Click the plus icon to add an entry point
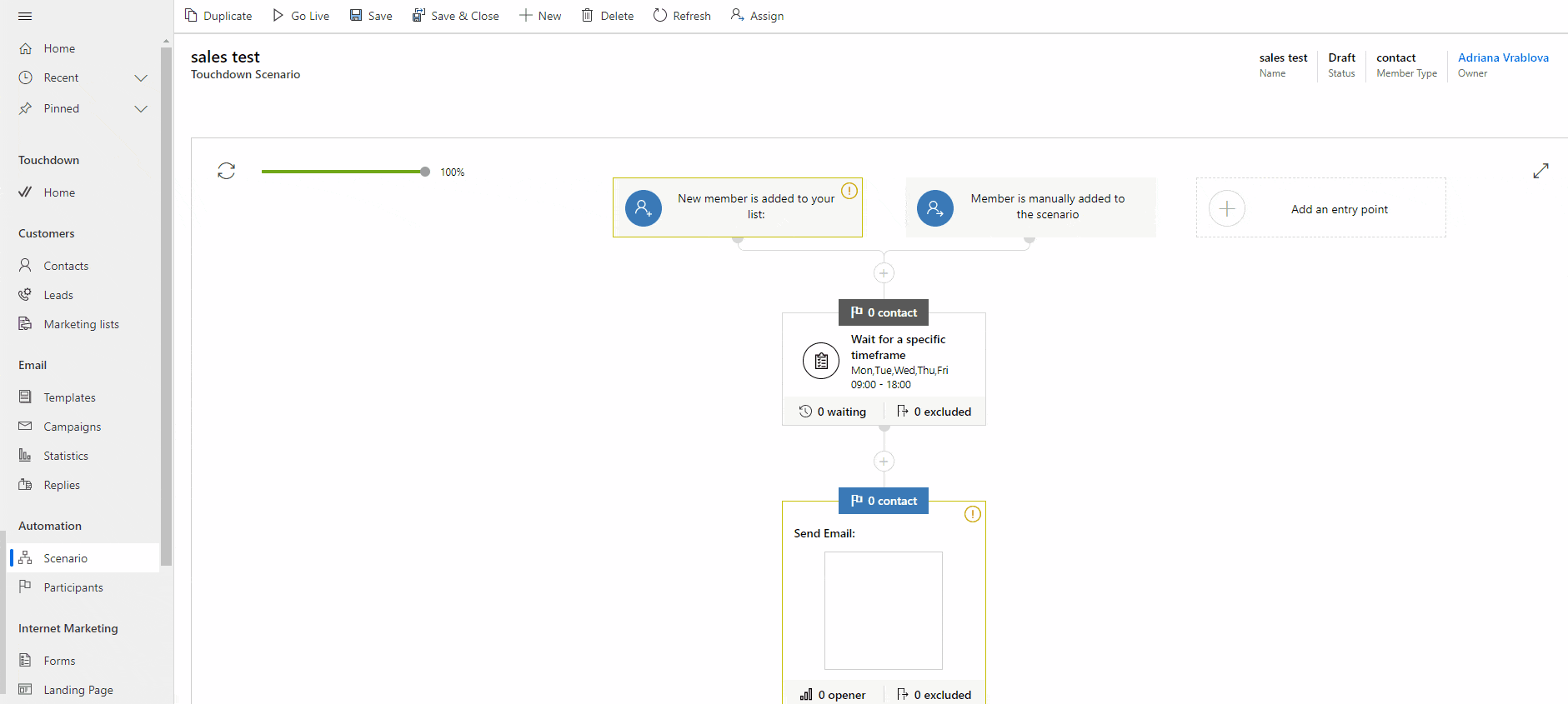The height and width of the screenshot is (704, 1568). [1227, 208]
